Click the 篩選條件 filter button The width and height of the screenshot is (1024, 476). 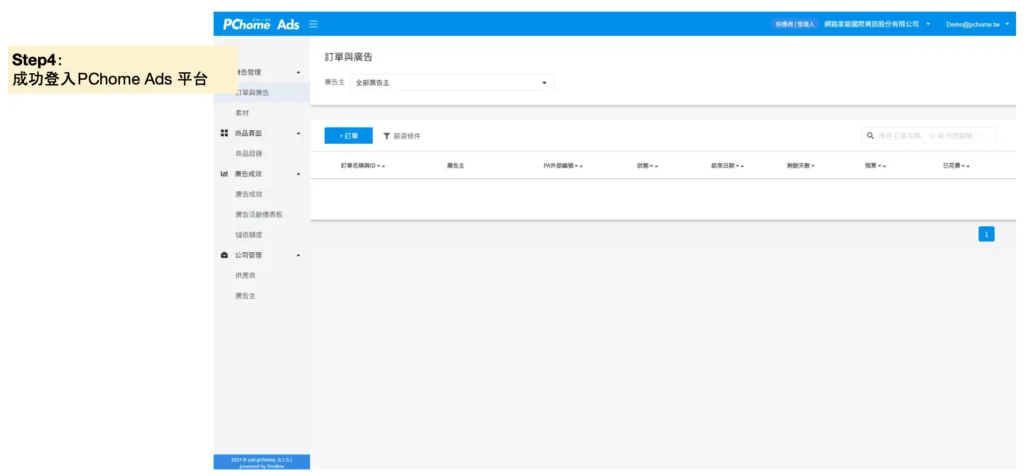click(x=402, y=136)
